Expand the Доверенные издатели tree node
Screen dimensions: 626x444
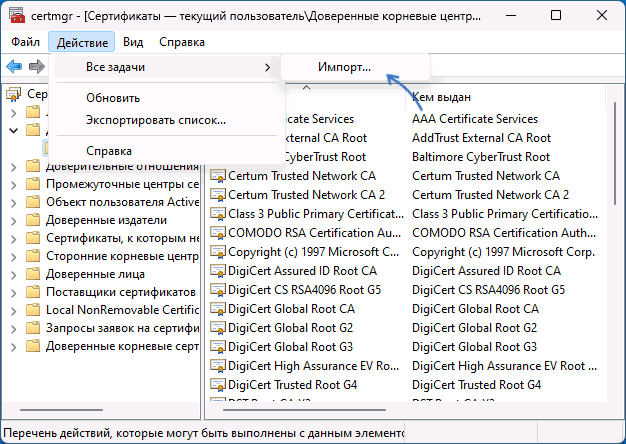[14, 220]
